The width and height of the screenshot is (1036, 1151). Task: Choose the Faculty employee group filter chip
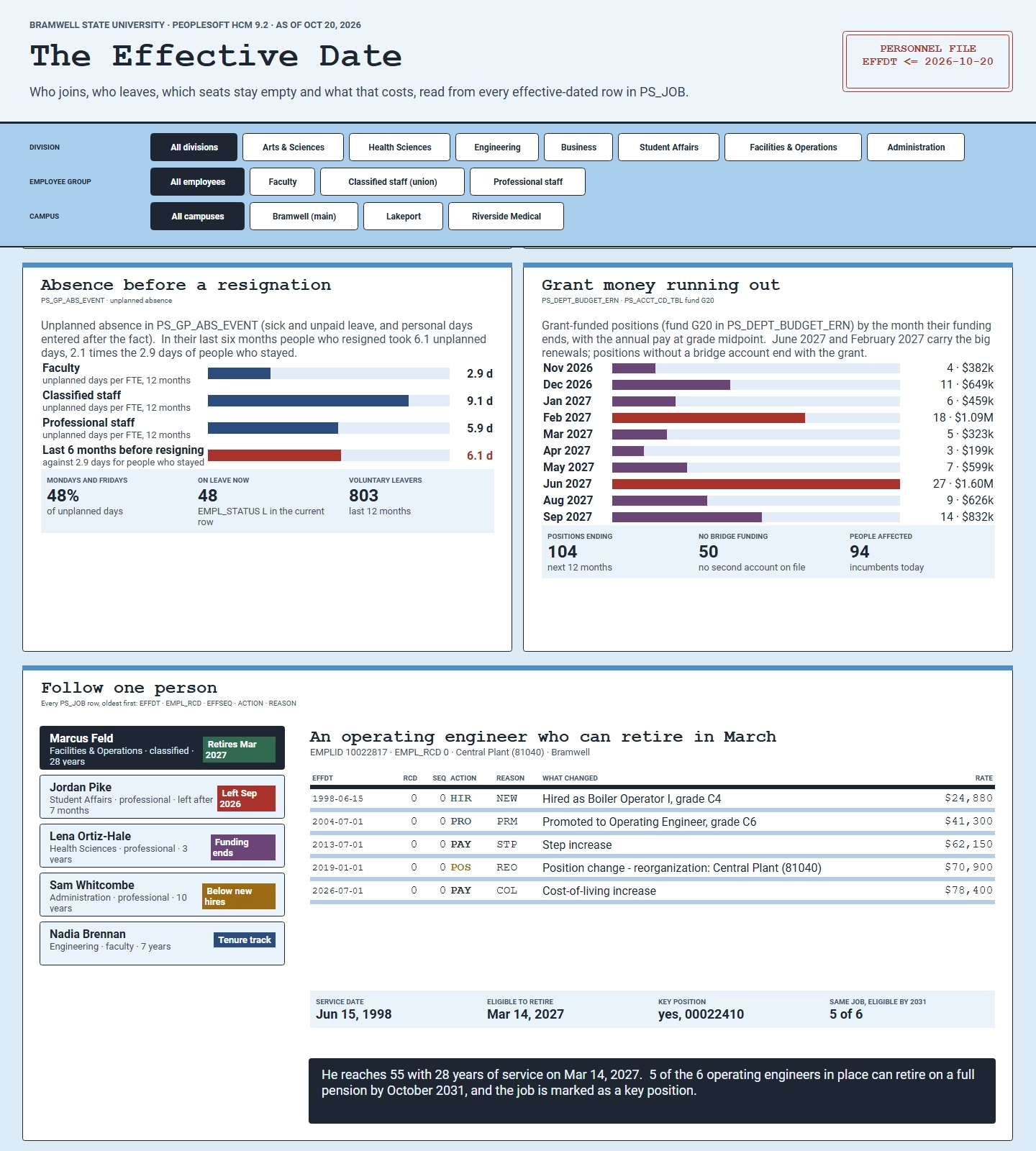283,182
